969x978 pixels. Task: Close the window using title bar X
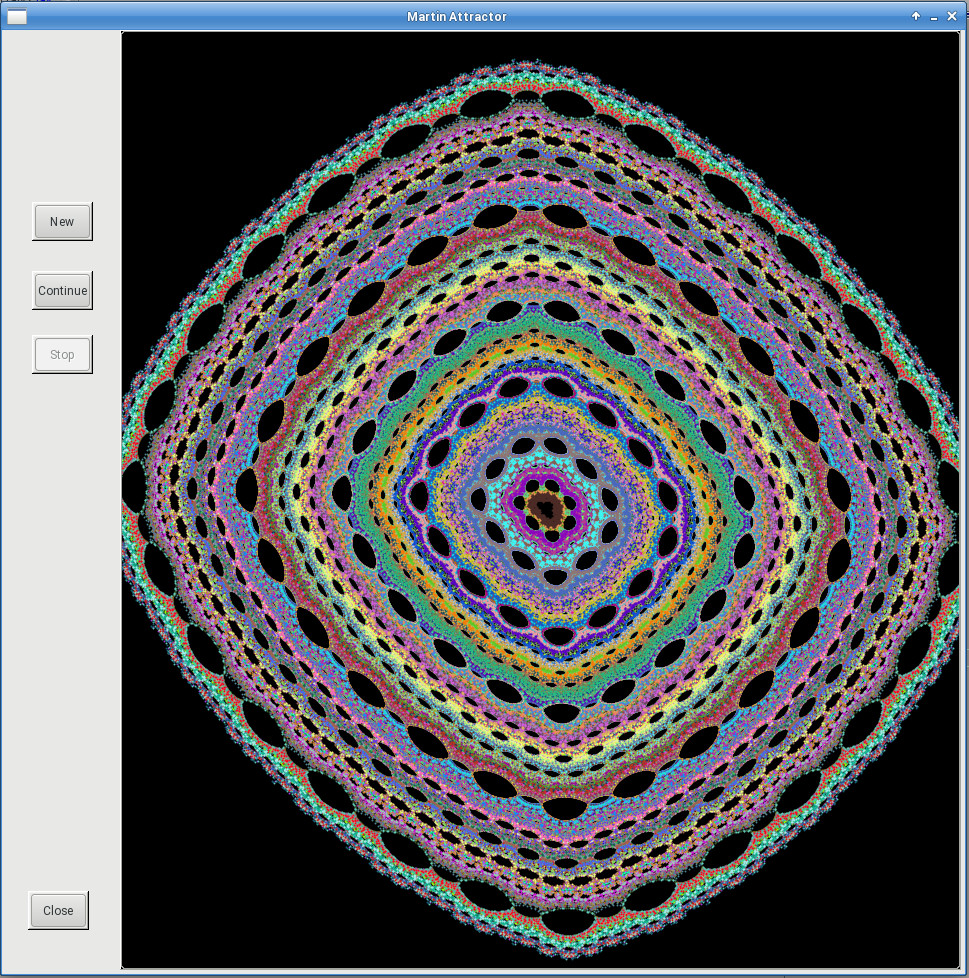pos(952,16)
